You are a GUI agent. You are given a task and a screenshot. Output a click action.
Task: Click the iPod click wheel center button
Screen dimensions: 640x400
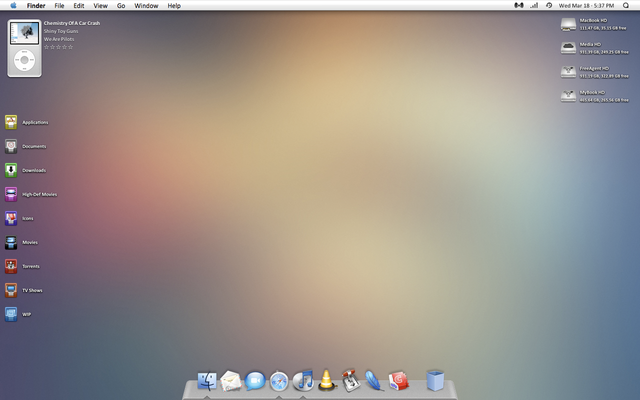pyautogui.click(x=24, y=60)
